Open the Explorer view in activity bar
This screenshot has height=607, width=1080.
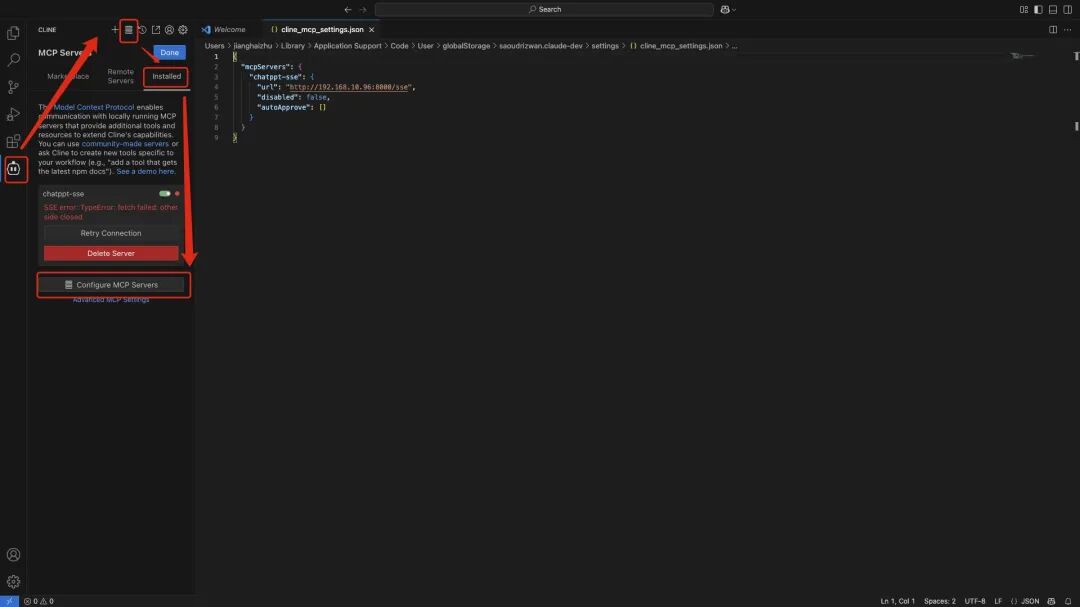point(13,33)
